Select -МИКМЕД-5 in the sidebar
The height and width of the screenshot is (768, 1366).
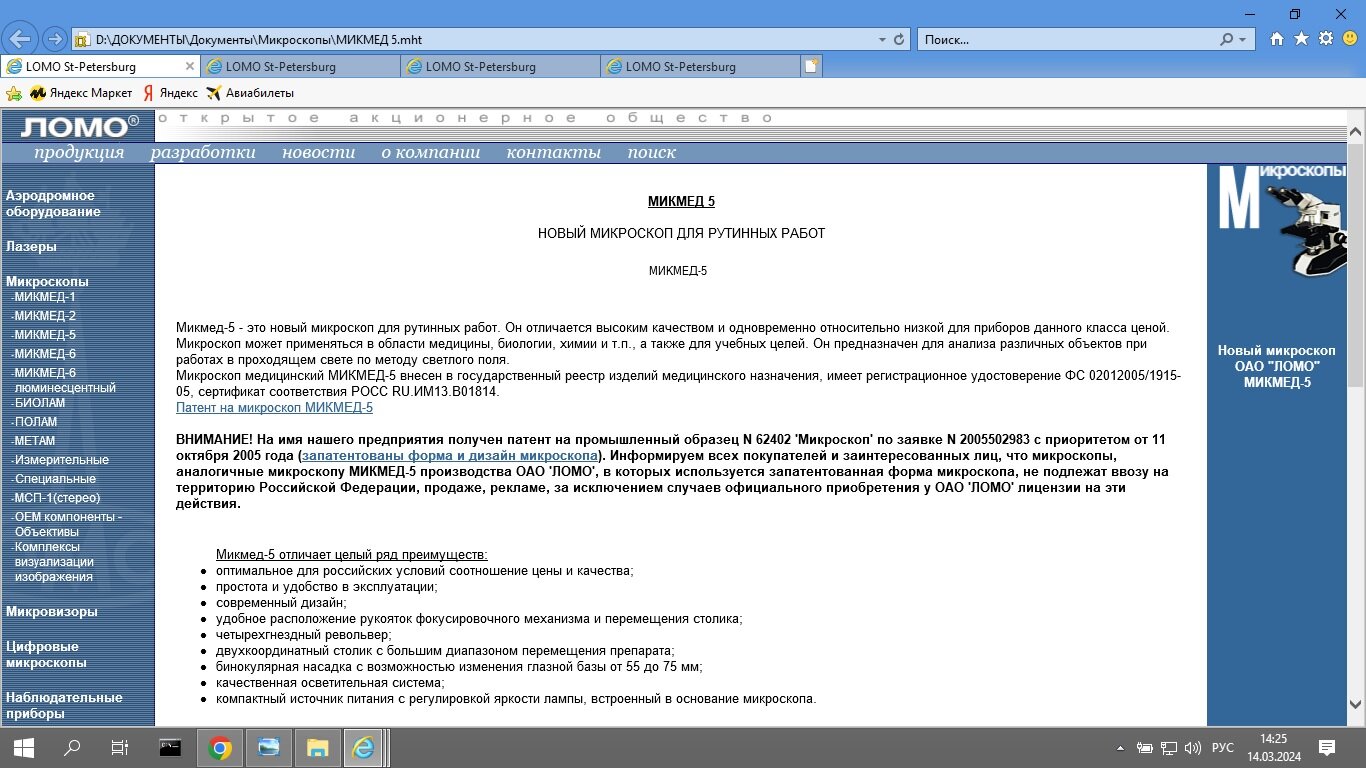coord(43,335)
